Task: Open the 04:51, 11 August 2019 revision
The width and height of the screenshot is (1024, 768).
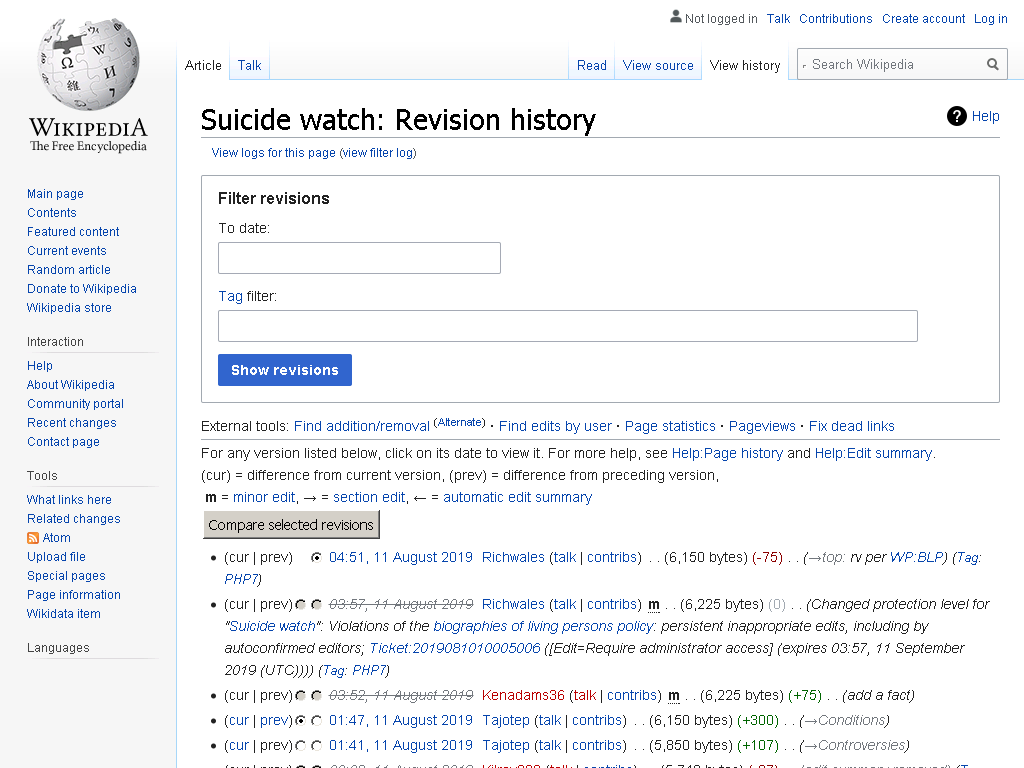Action: (400, 557)
